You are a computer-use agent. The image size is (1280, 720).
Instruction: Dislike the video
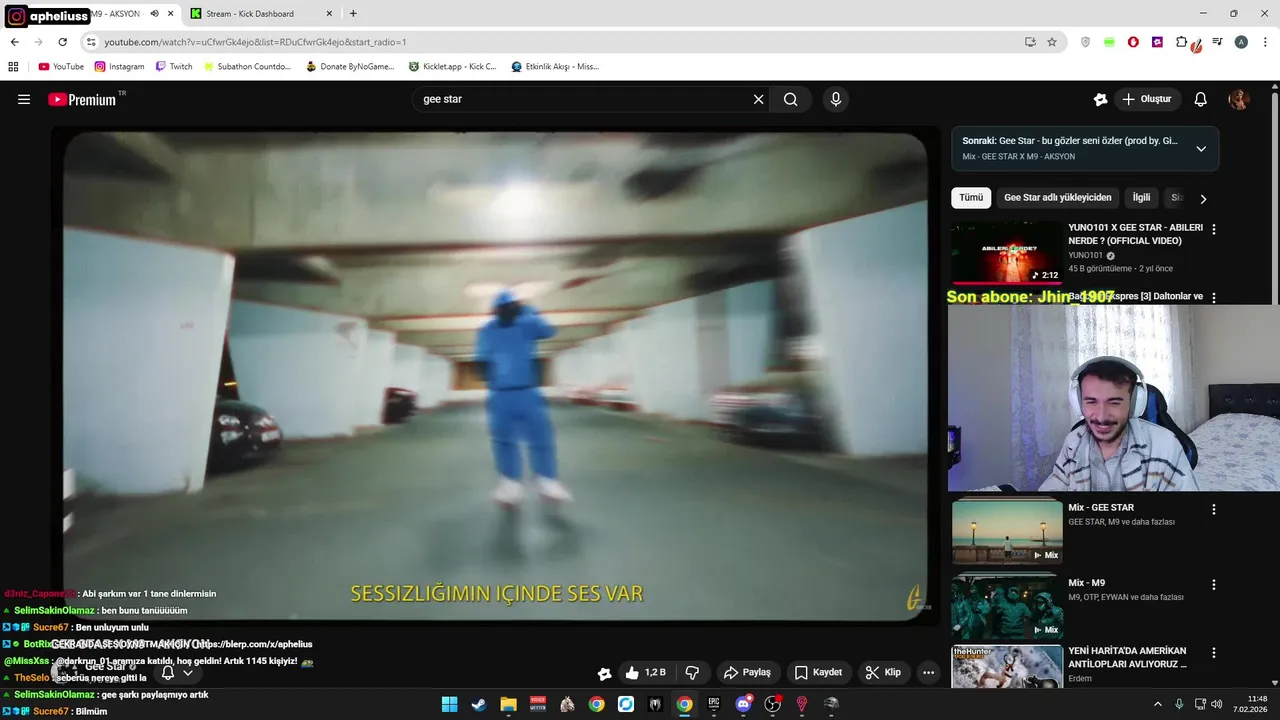[x=692, y=673]
